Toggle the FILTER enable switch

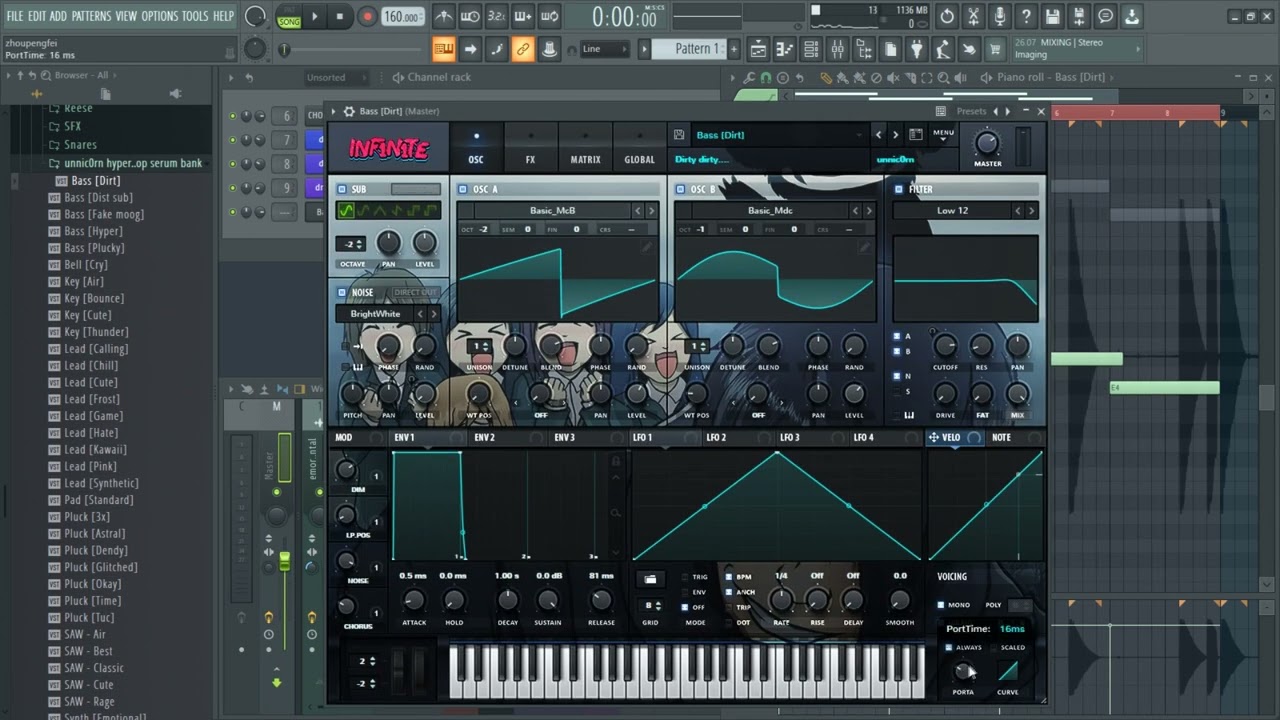tap(898, 189)
